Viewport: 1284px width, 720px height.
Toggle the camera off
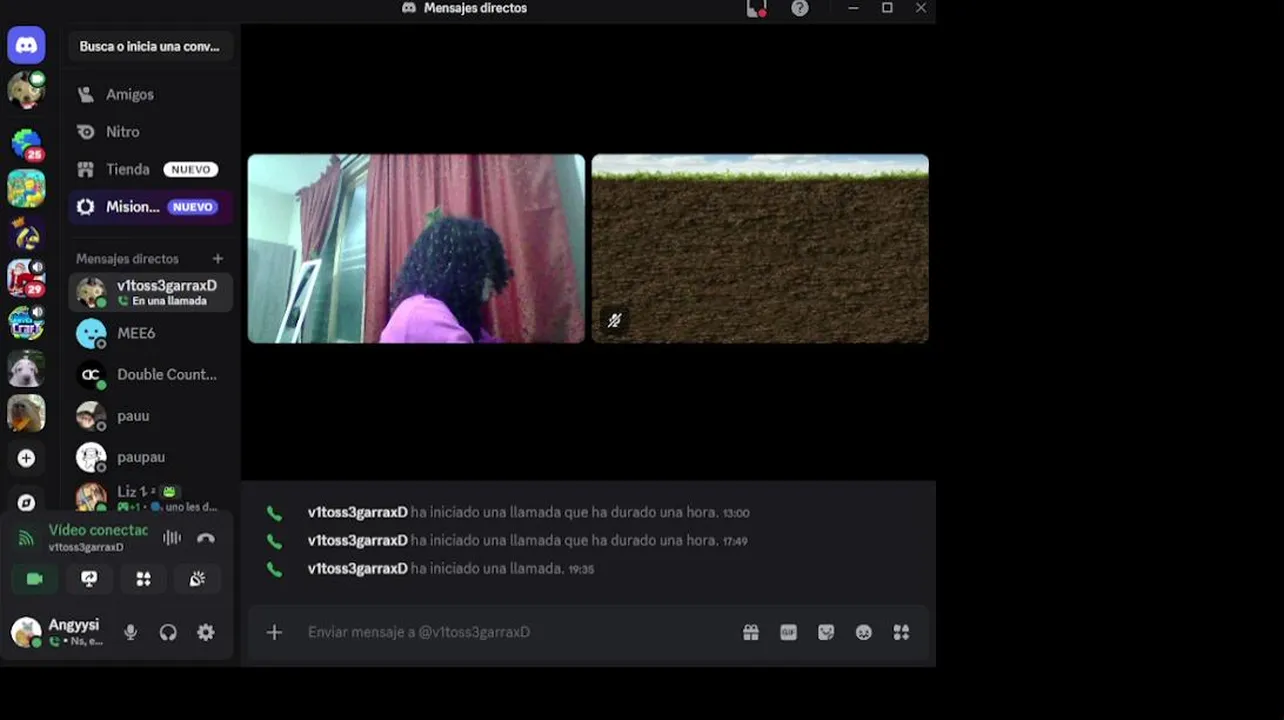point(35,579)
